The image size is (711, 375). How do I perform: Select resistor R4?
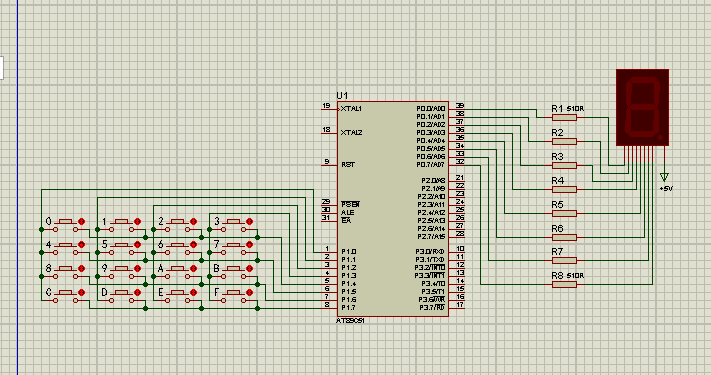pos(565,190)
